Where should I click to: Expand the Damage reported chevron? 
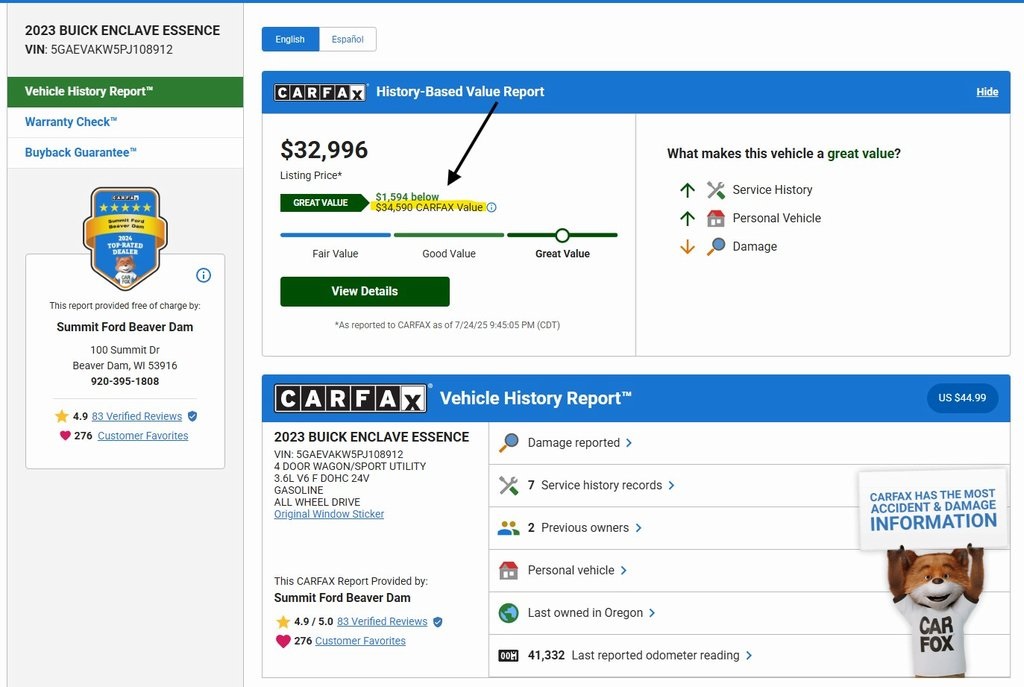[x=629, y=443]
